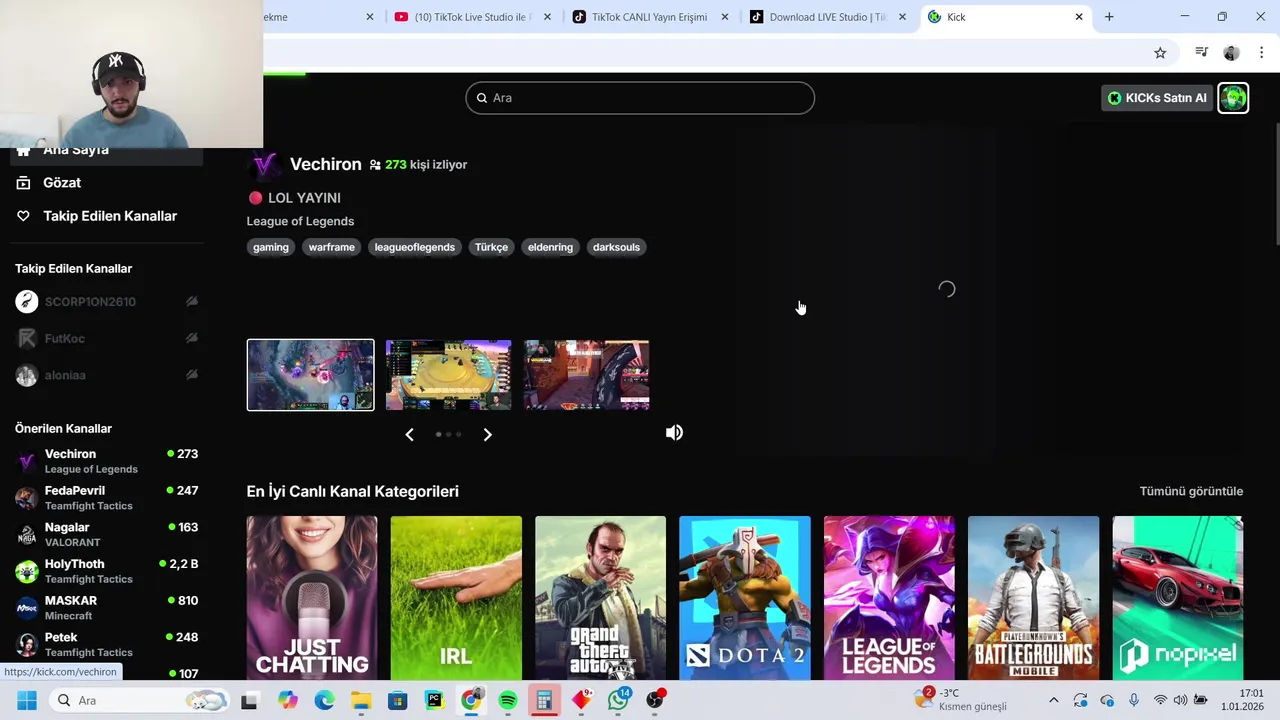Screen dimensions: 1280x720
Task: Switch to Download LIVE Studio tab
Action: click(x=826, y=17)
